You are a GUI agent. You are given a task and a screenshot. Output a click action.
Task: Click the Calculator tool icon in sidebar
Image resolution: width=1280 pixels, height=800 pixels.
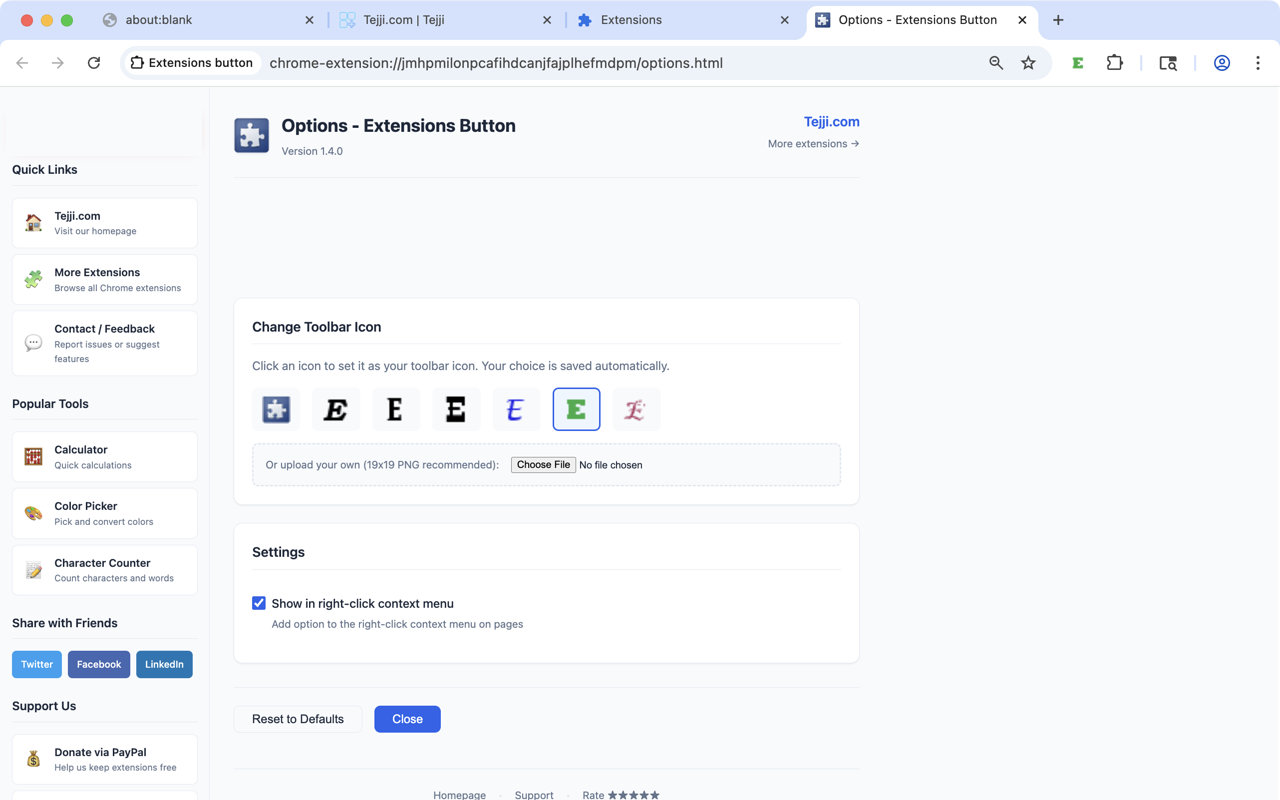click(x=32, y=456)
